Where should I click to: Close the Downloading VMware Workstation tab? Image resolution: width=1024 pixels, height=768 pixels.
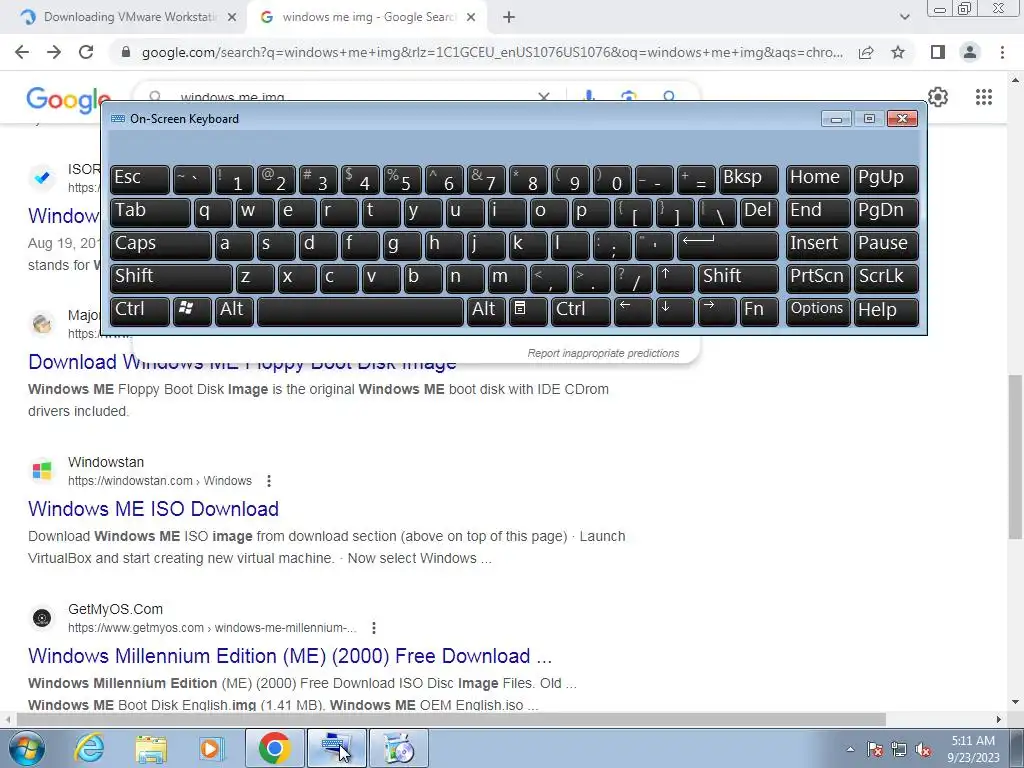coord(231,17)
